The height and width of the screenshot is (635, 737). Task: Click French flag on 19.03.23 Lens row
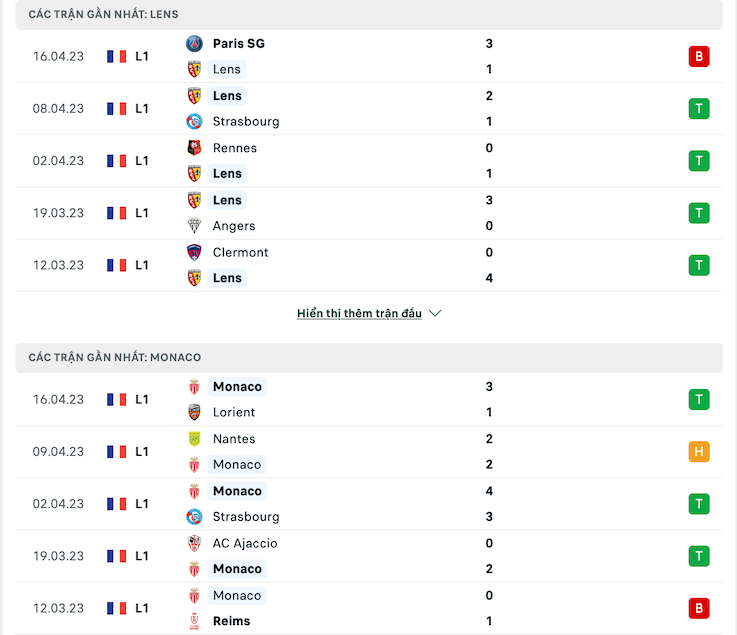coord(117,213)
